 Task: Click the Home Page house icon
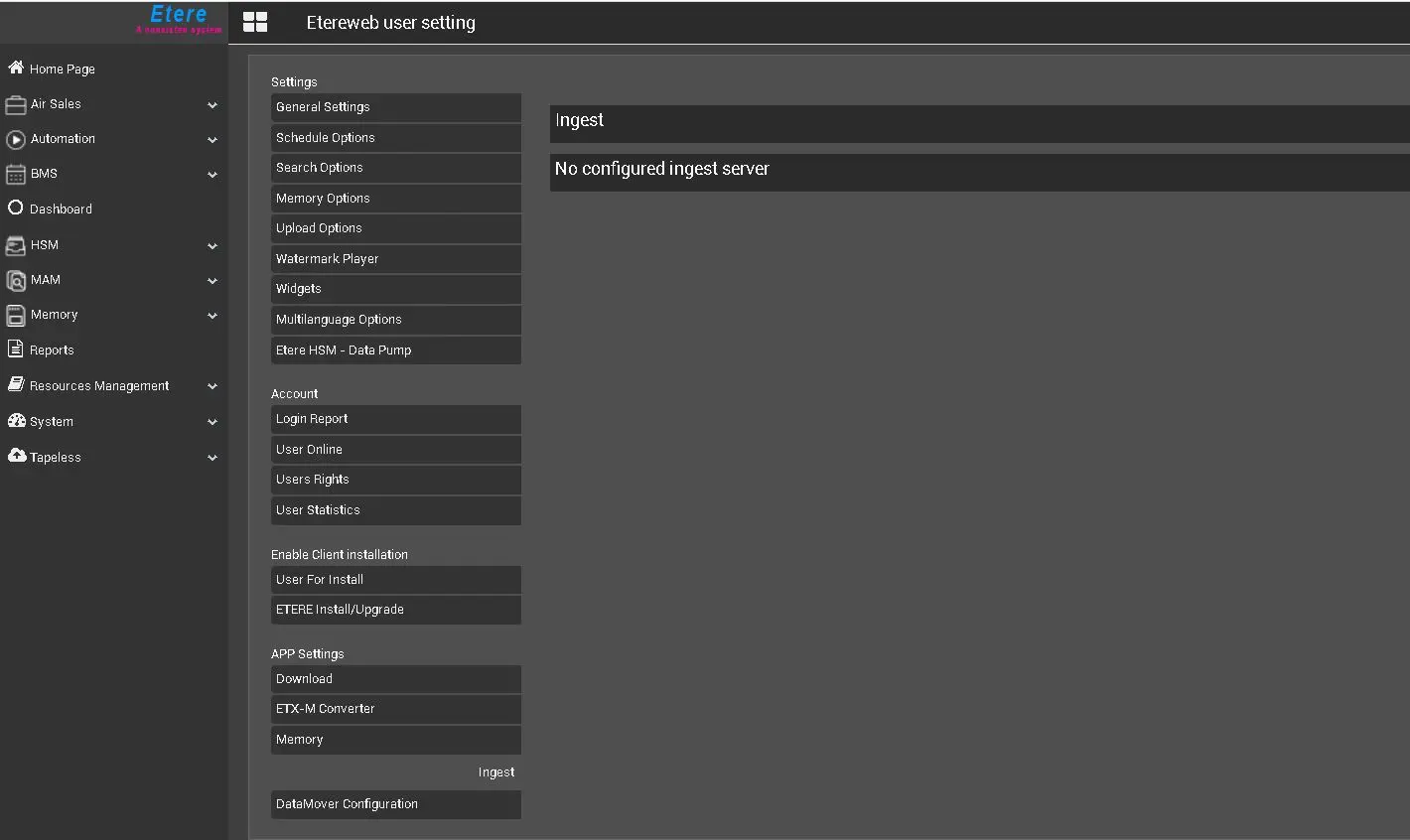click(16, 68)
